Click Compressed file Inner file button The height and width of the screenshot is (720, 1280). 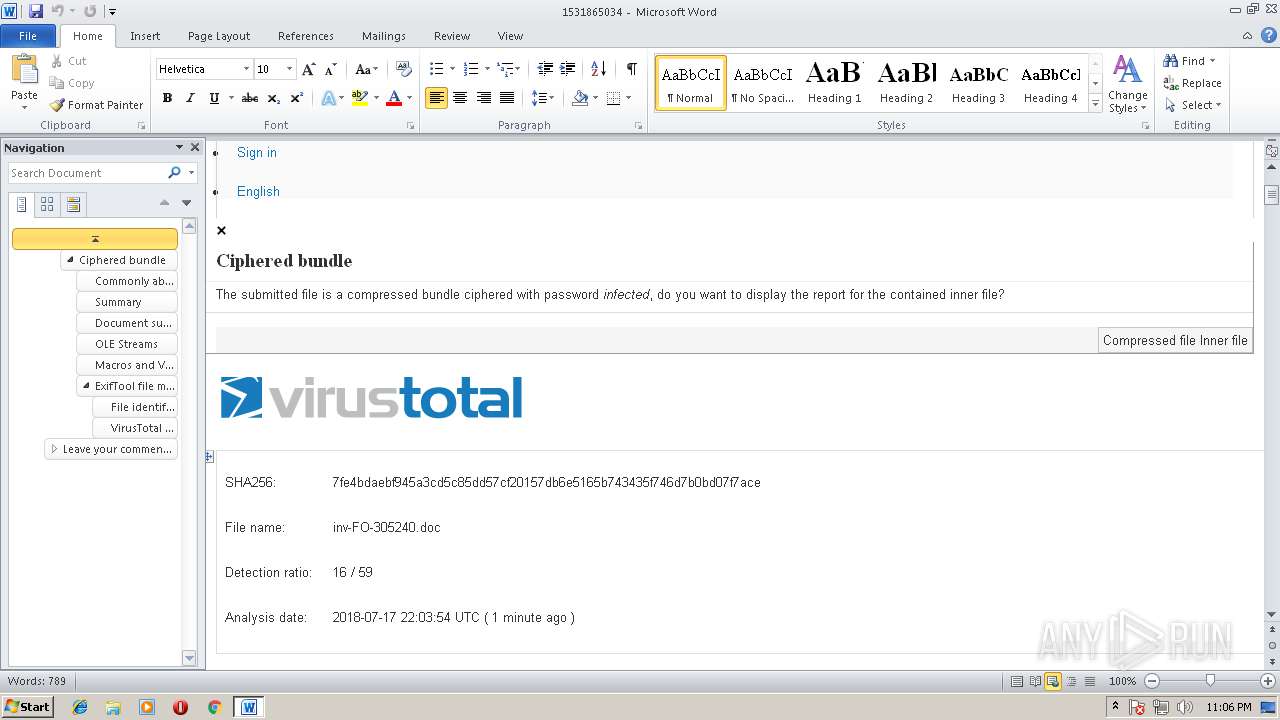1175,340
